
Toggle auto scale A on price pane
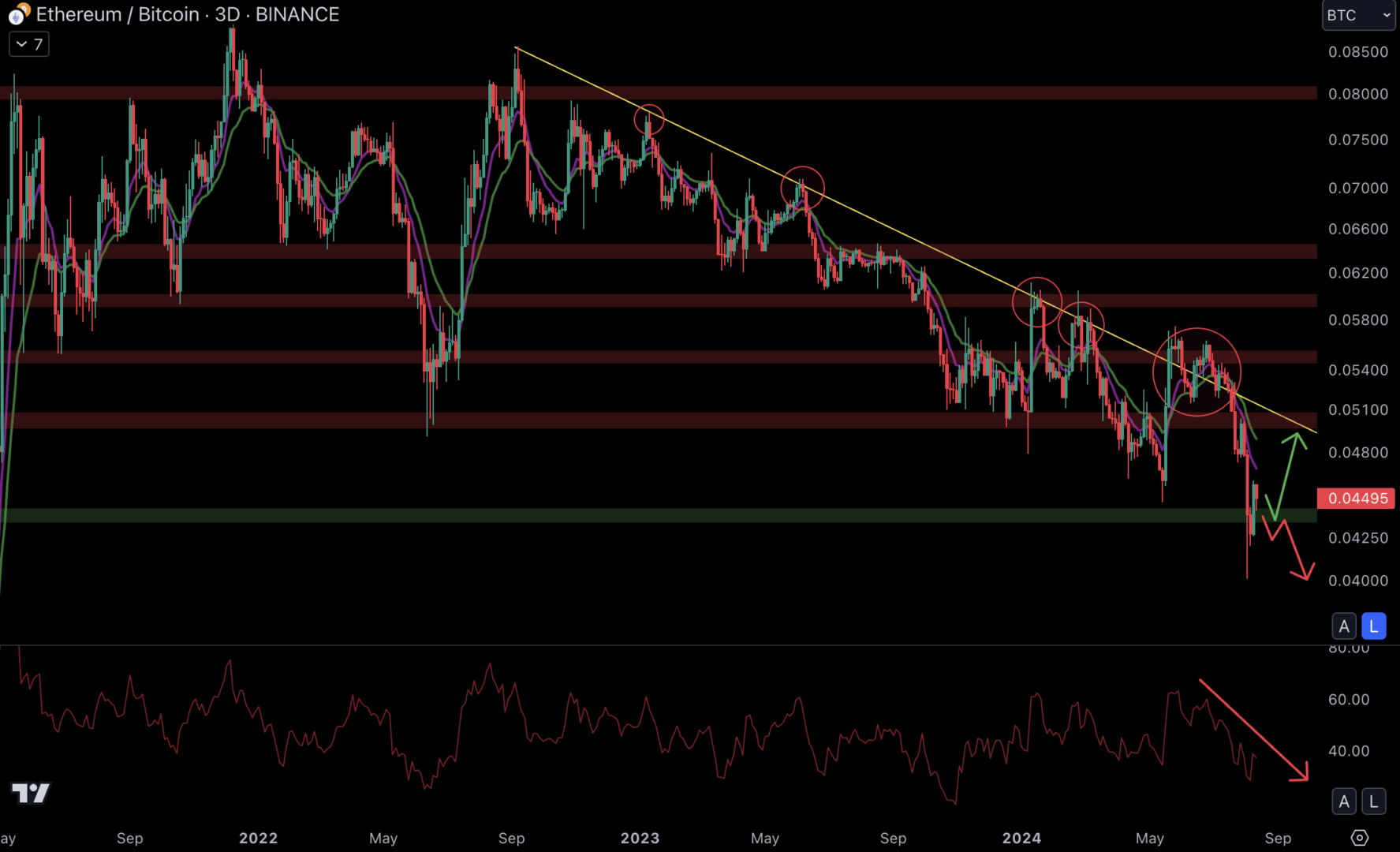tap(1344, 626)
